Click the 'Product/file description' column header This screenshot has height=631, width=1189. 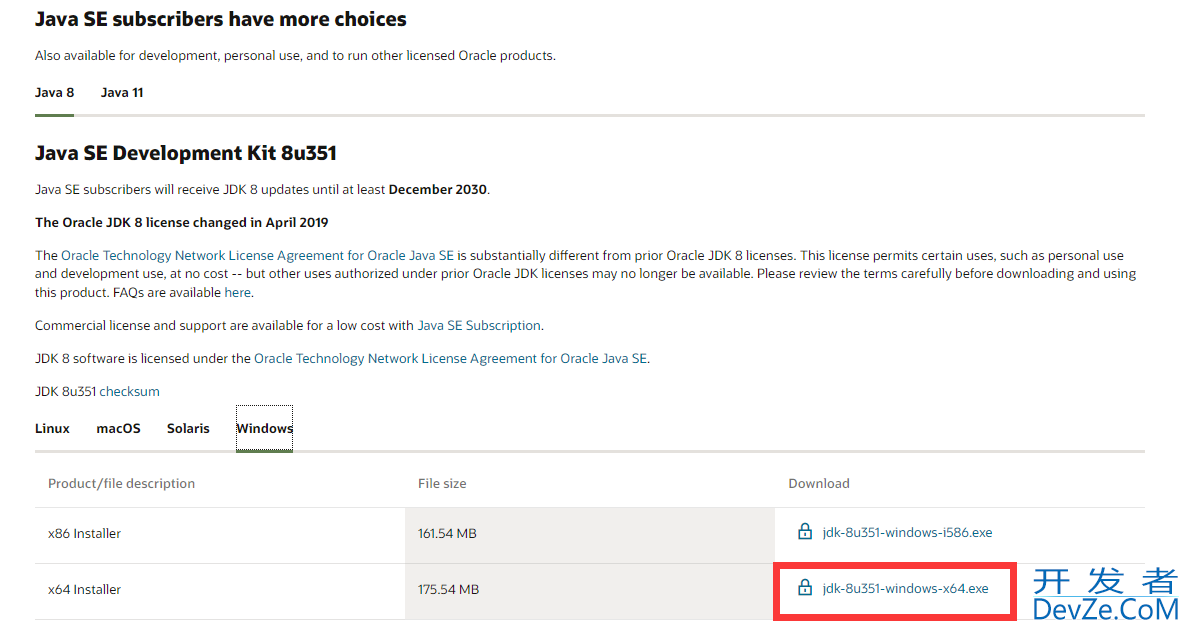121,484
